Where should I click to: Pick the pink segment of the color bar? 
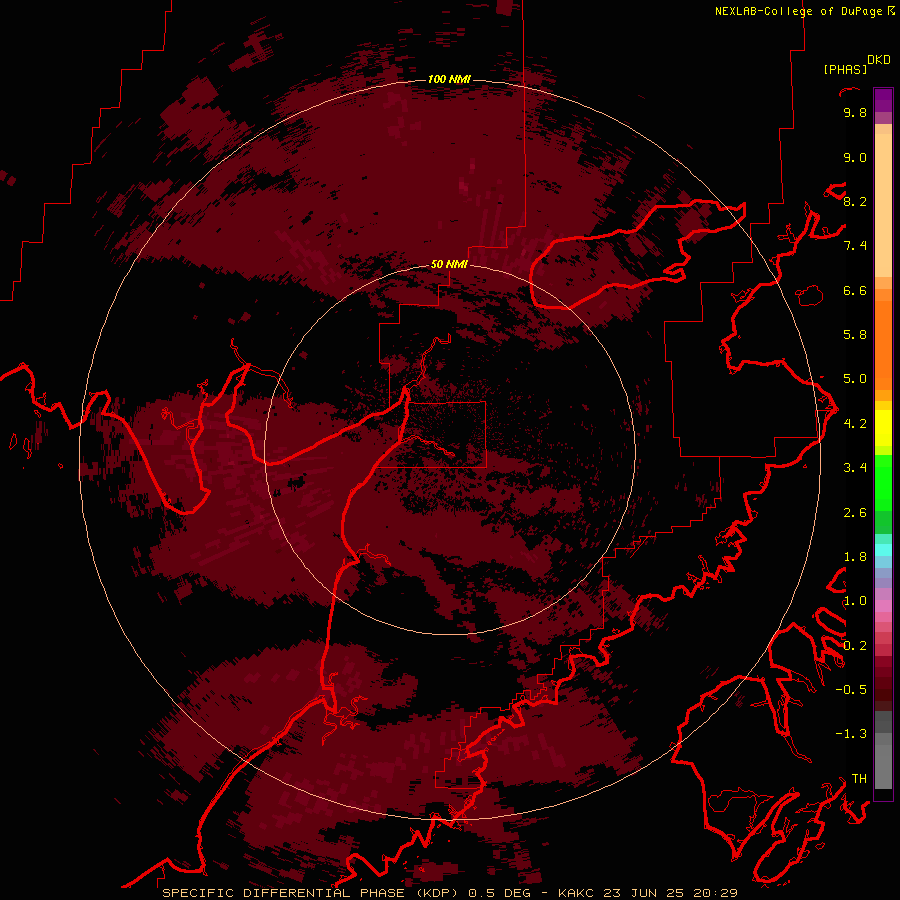[883, 606]
